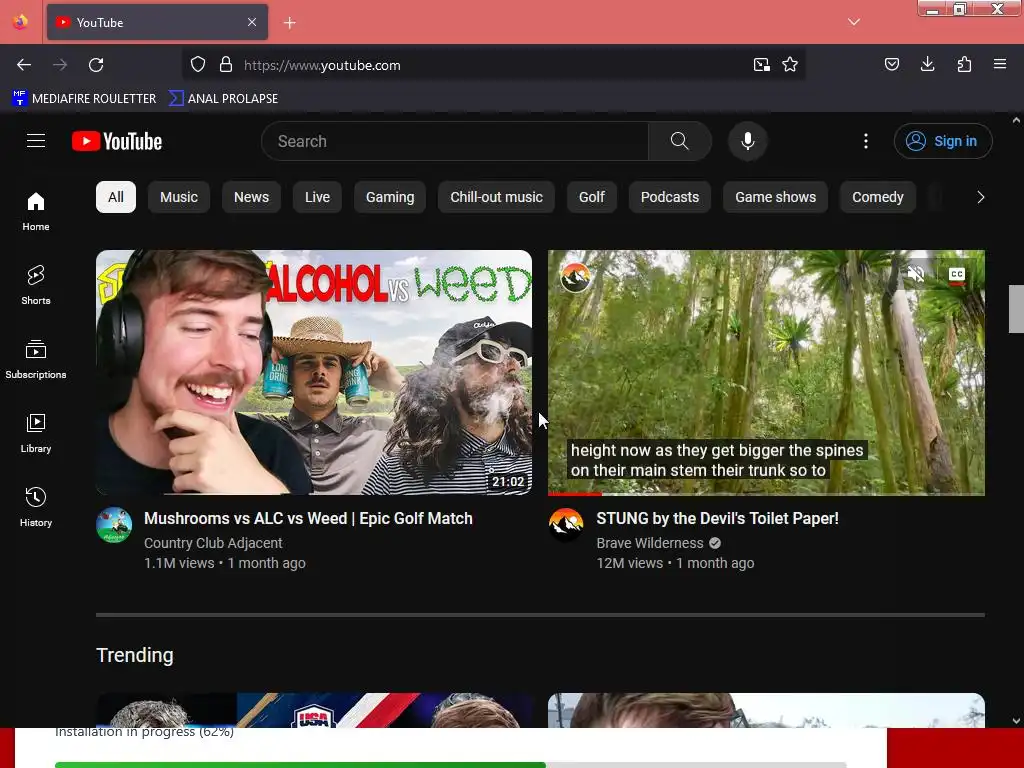Click the 12M views text
The image size is (1024, 768).
tap(630, 563)
